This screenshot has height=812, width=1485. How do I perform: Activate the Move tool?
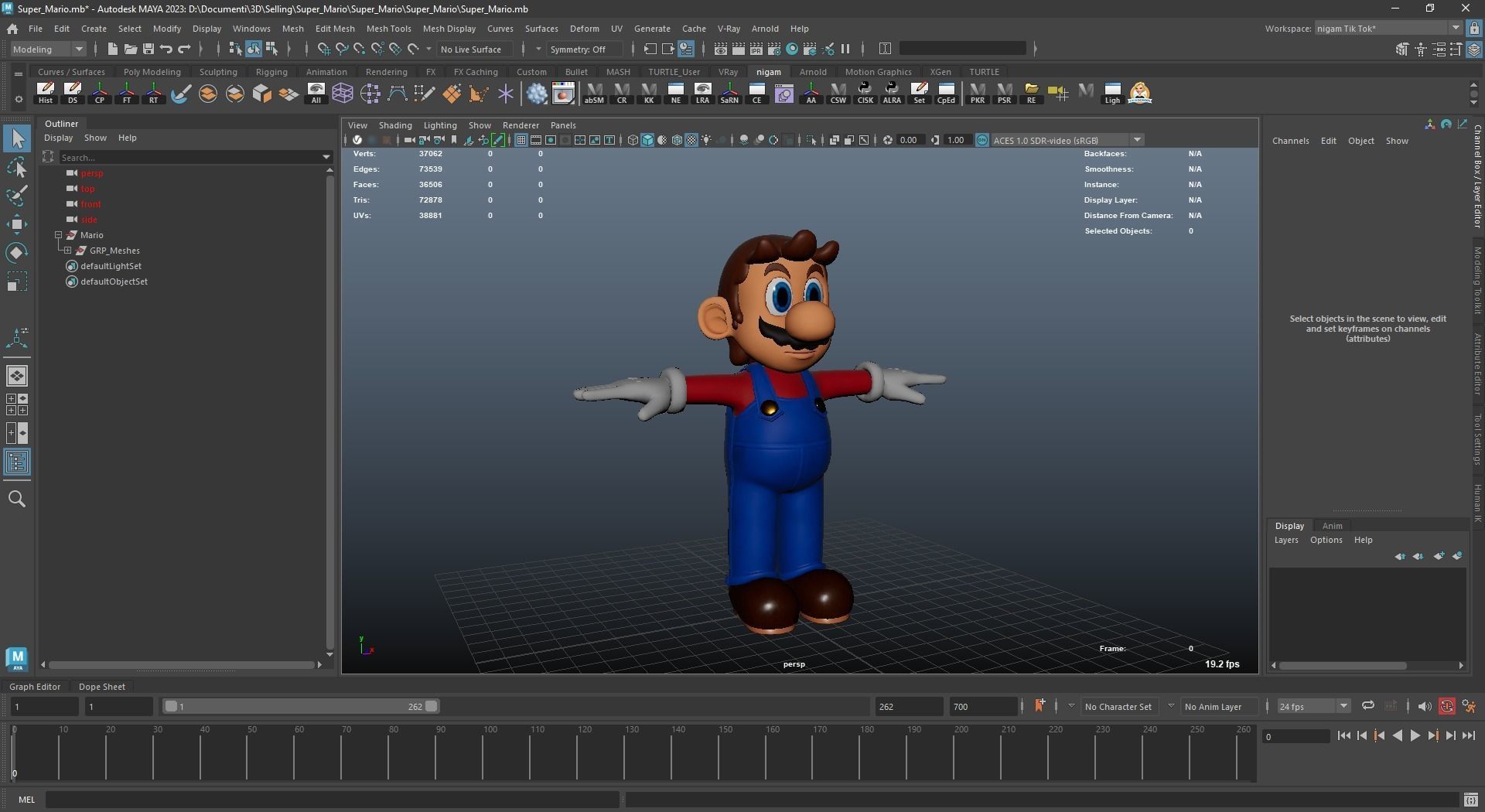pyautogui.click(x=17, y=224)
